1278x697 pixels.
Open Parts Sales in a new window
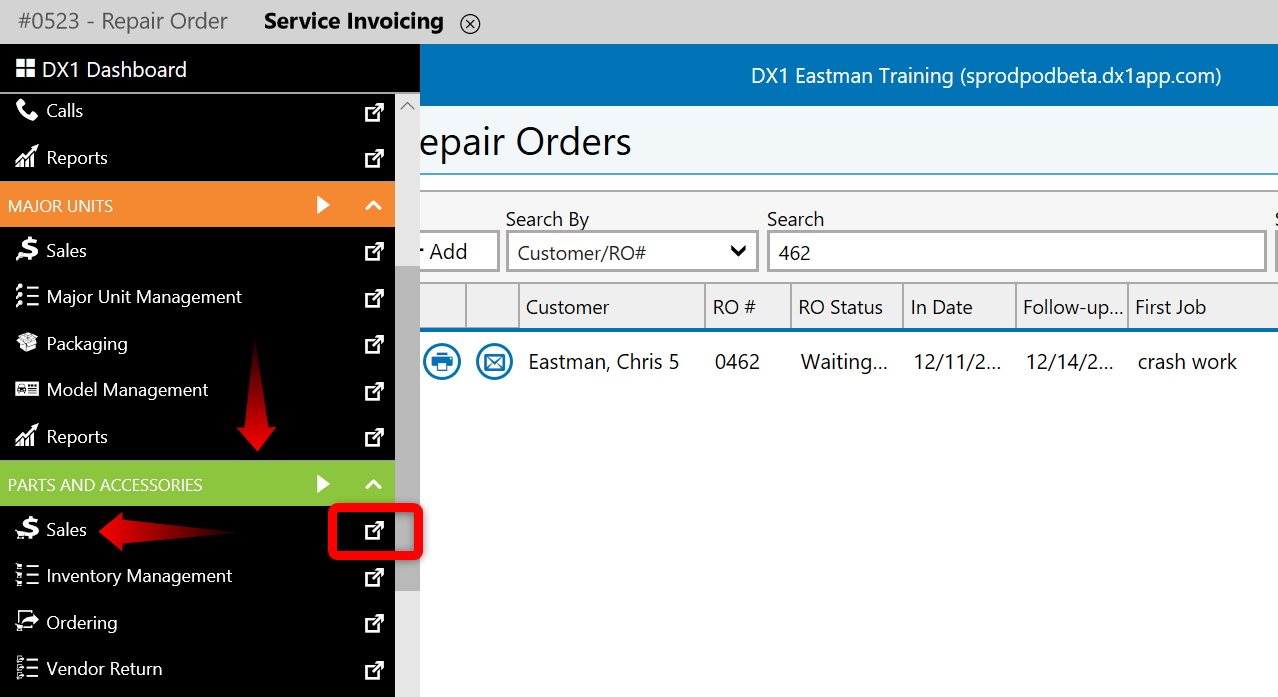[x=374, y=531]
